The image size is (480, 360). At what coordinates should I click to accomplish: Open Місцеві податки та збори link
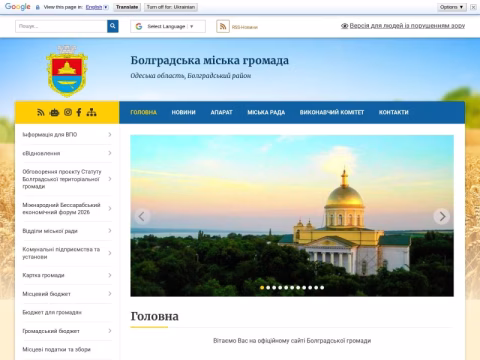56,349
